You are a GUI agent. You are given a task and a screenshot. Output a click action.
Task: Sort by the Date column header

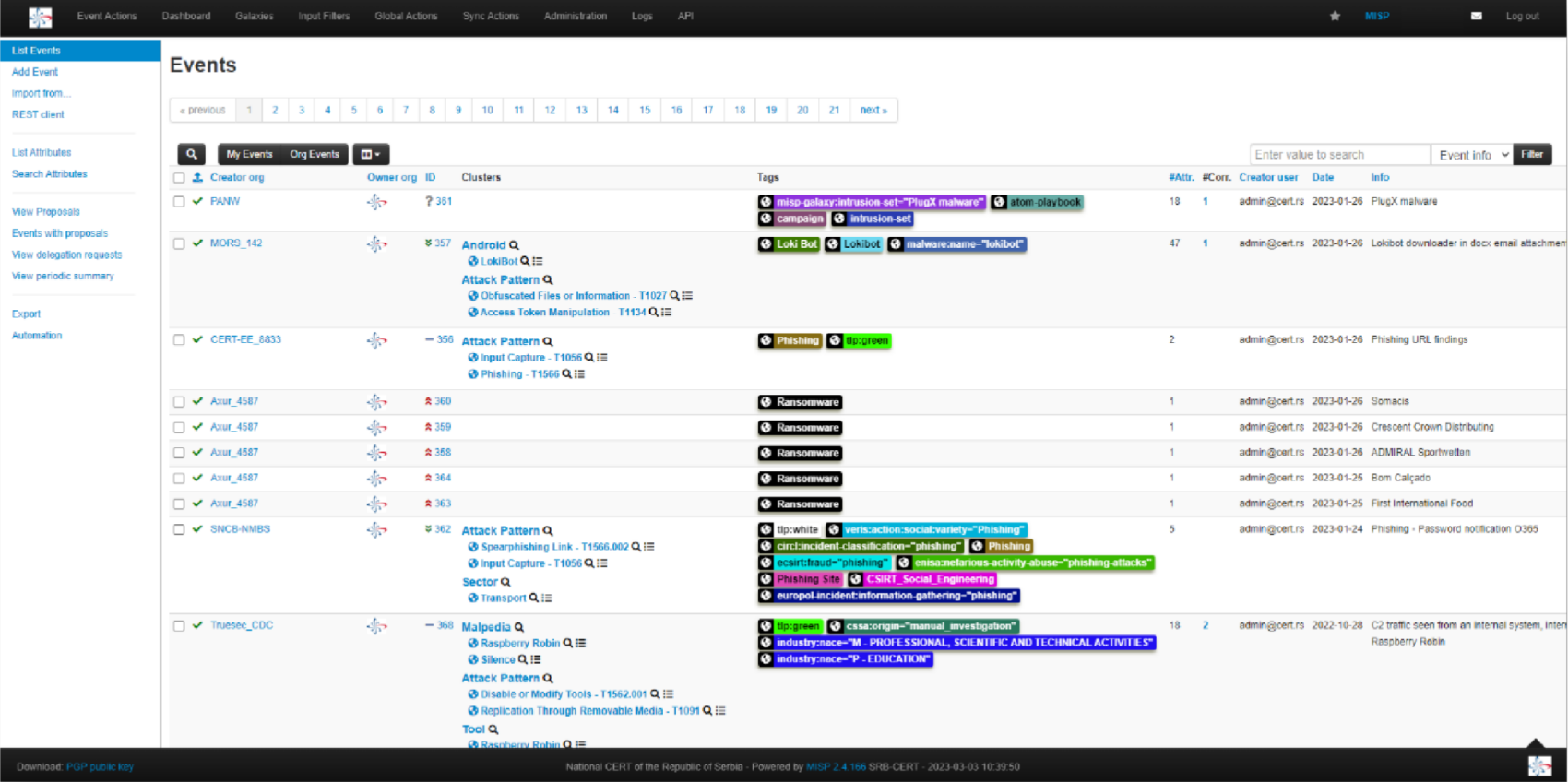pos(1323,178)
